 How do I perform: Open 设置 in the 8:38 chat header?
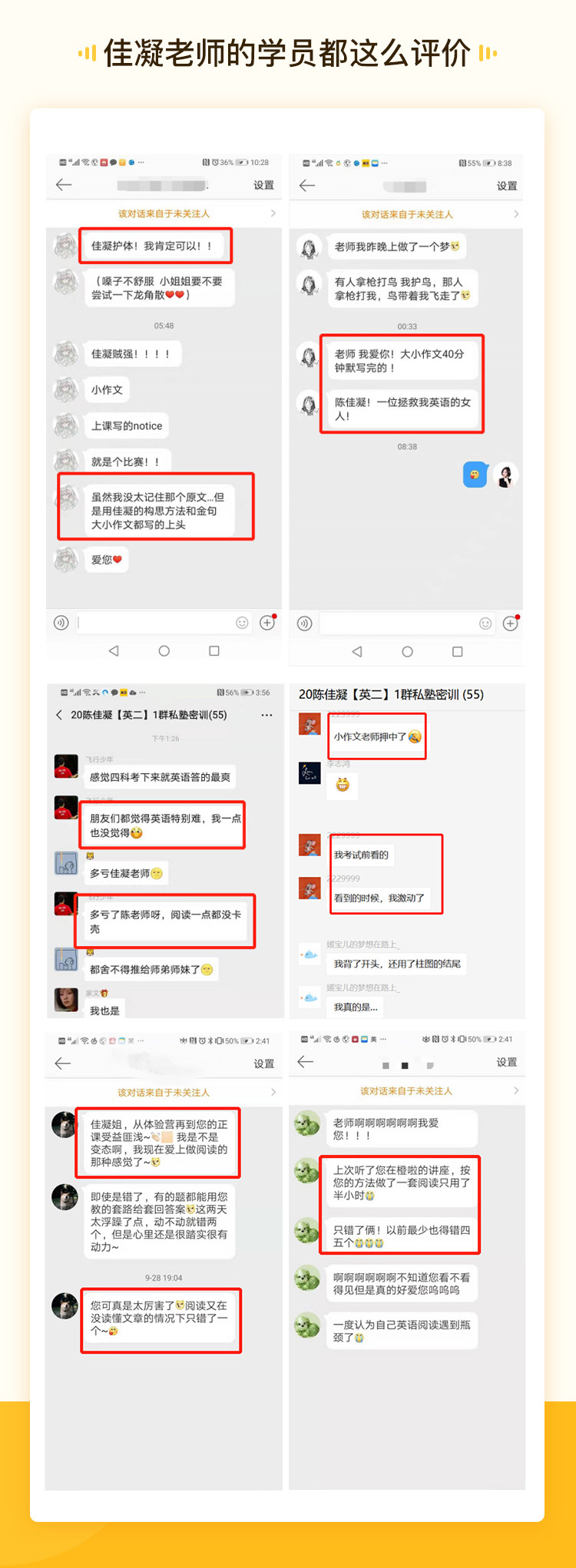pyautogui.click(x=507, y=186)
